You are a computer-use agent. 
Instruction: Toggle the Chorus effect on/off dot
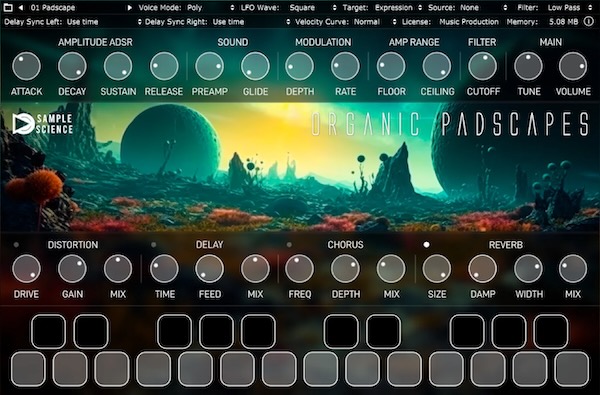pyautogui.click(x=289, y=245)
